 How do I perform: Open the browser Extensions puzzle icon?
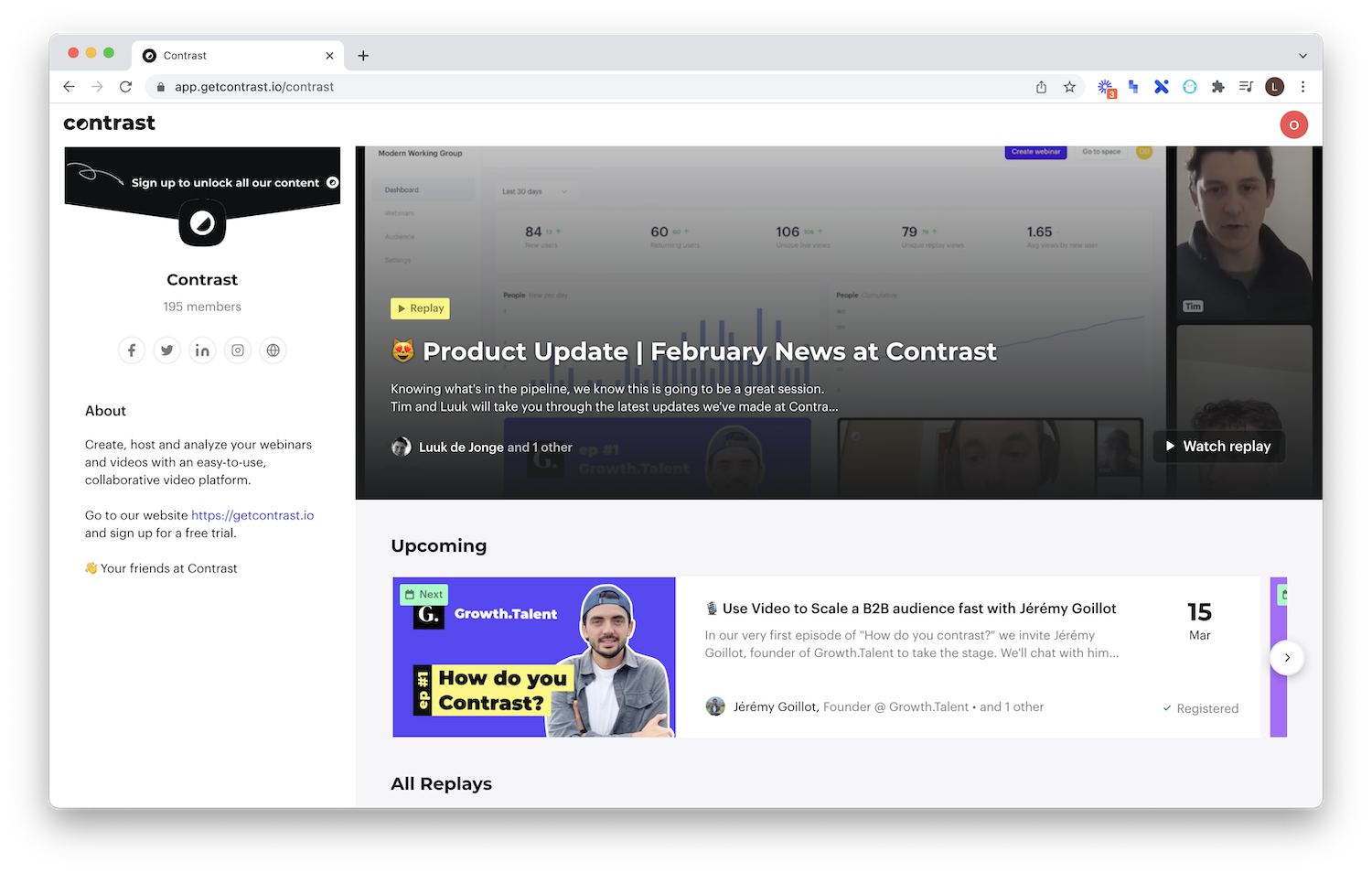point(1217,87)
